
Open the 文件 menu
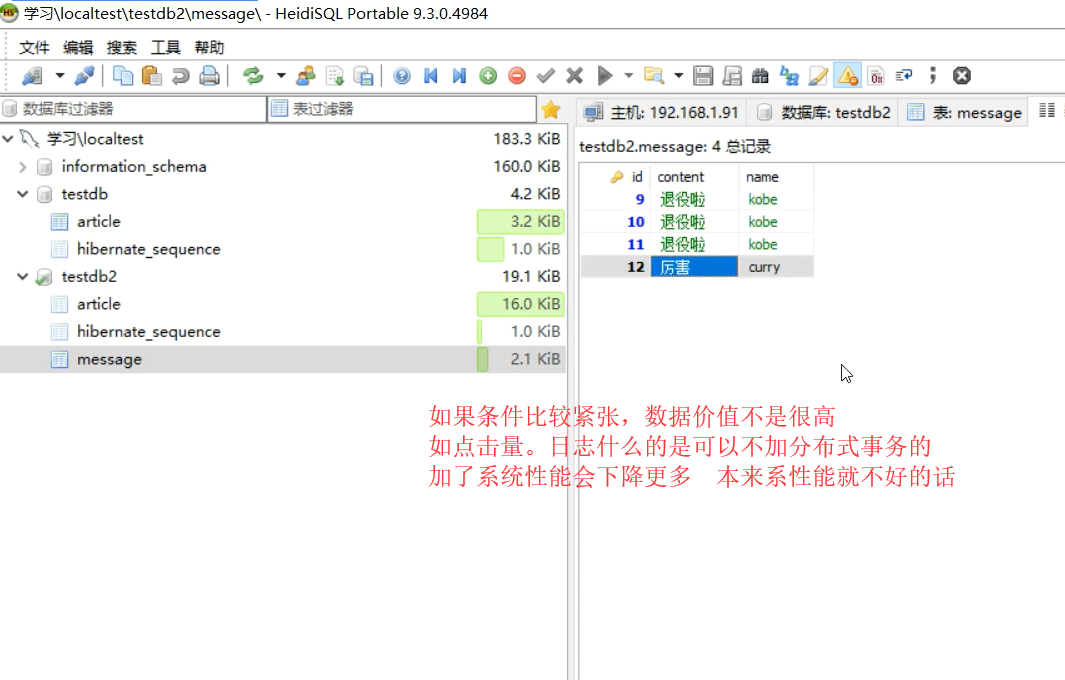tap(34, 48)
